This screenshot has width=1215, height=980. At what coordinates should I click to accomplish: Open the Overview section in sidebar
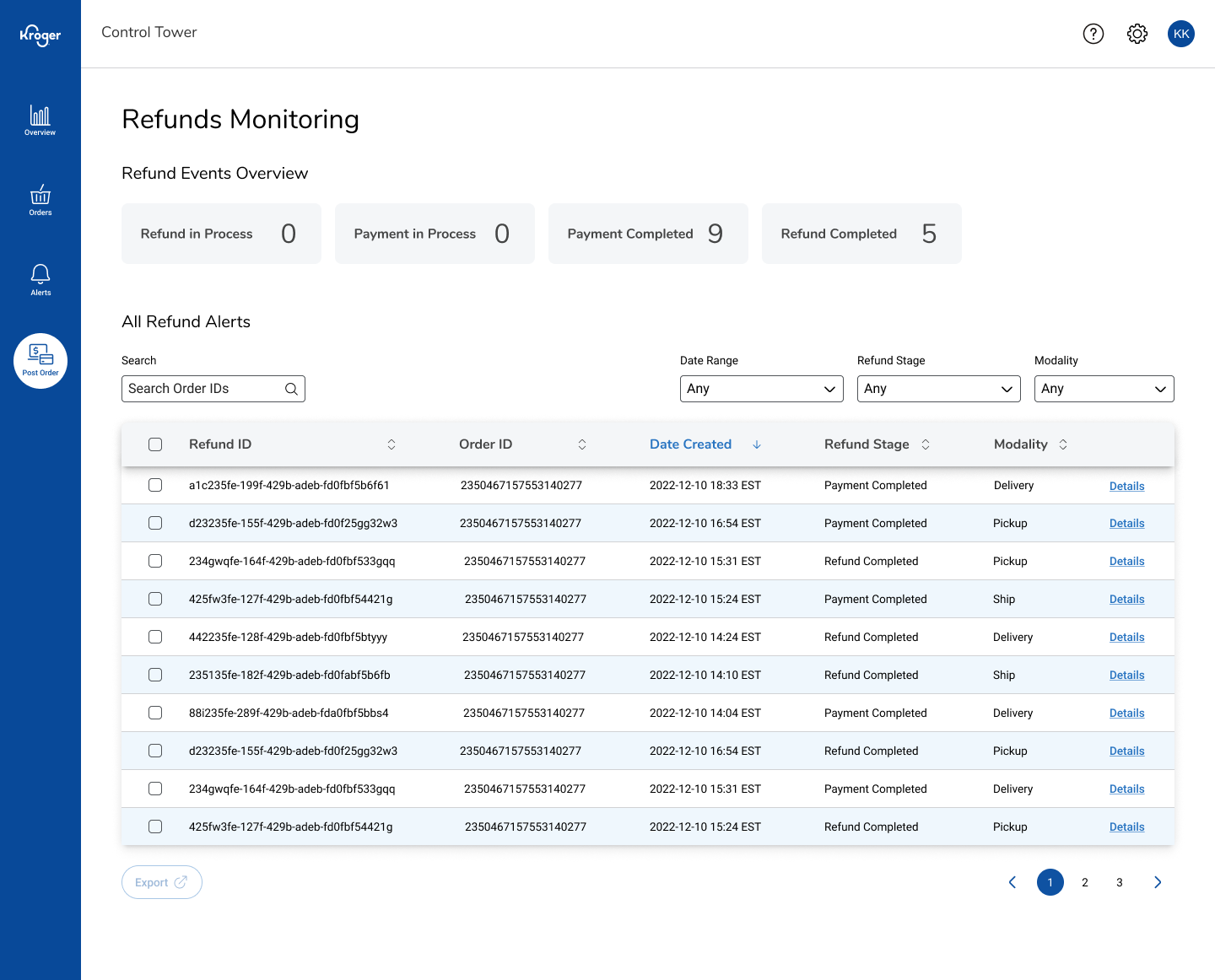(40, 120)
